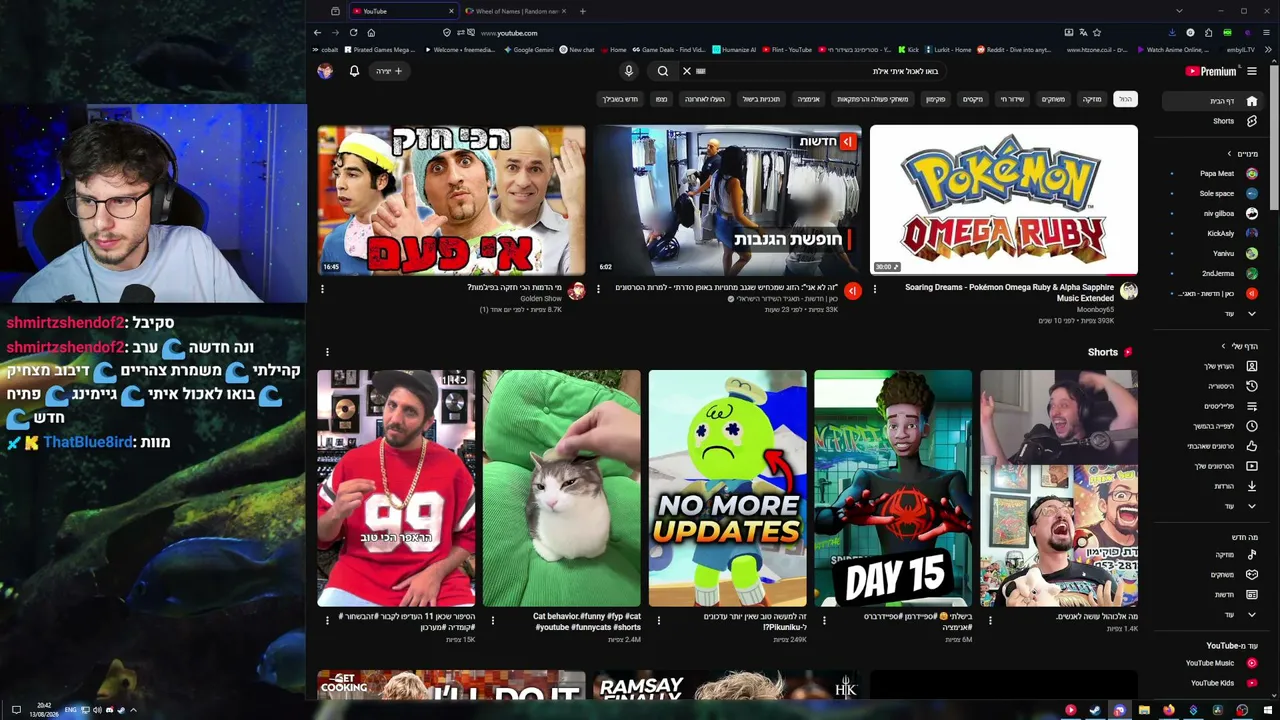This screenshot has width=1280, height=720.
Task: Open the Reddit bookmark
Action: pyautogui.click(x=1013, y=49)
